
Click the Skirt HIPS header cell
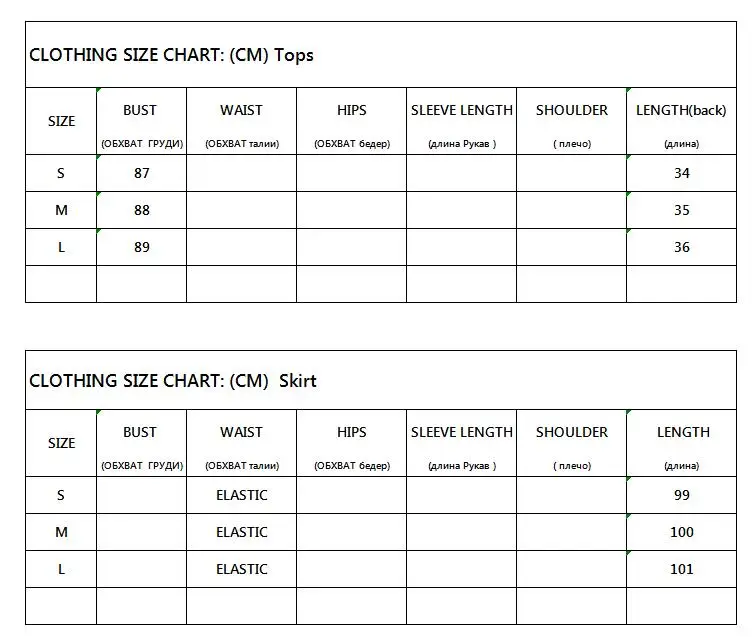[352, 443]
